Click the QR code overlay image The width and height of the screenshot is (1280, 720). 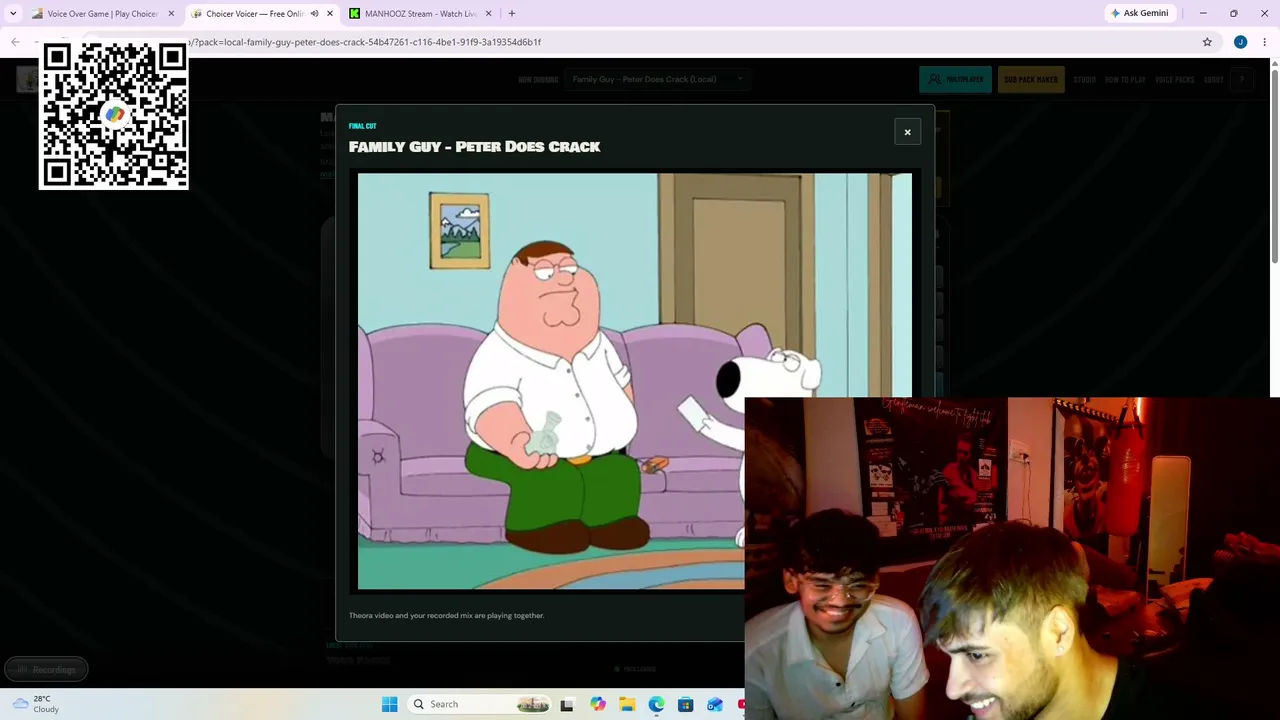click(113, 114)
